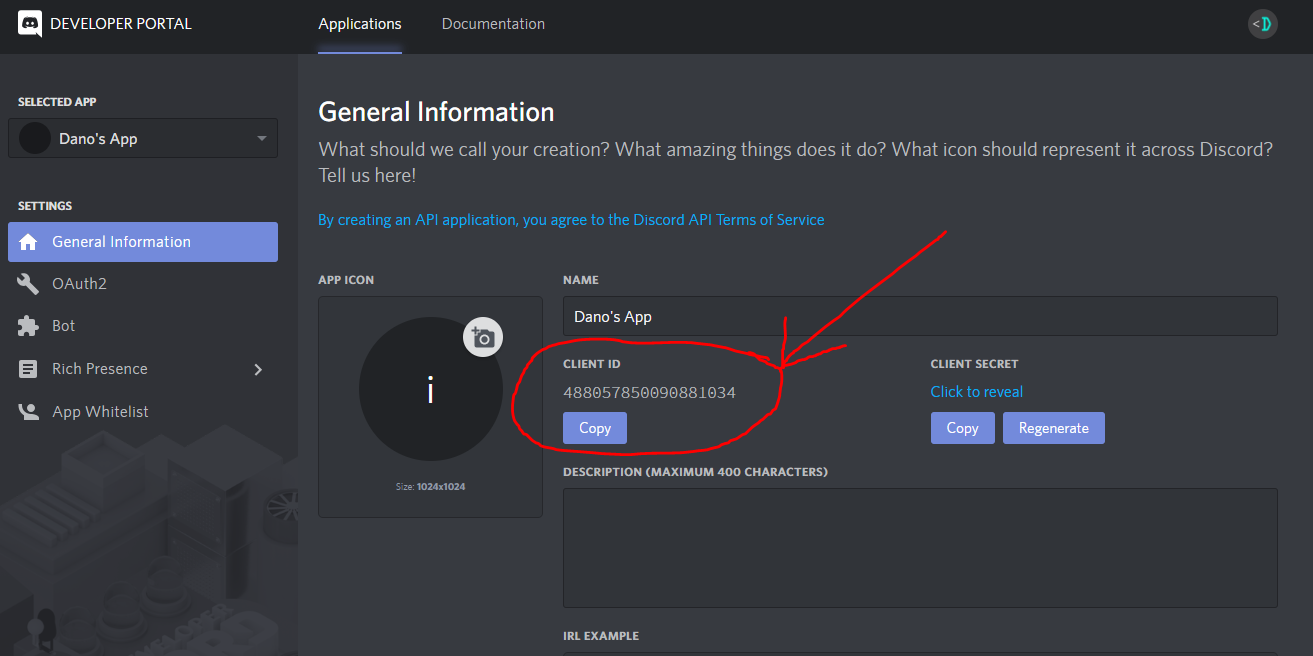Click the Bot puzzle piece icon
Screen dimensions: 1313x656
click(28, 326)
